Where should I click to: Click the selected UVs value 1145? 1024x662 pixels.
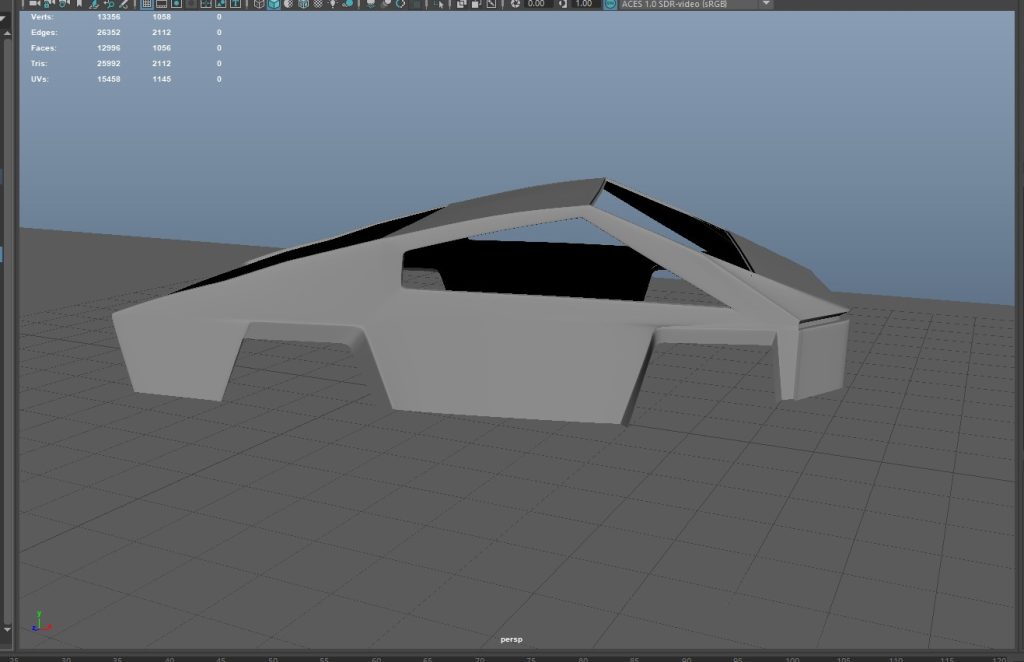click(161, 79)
